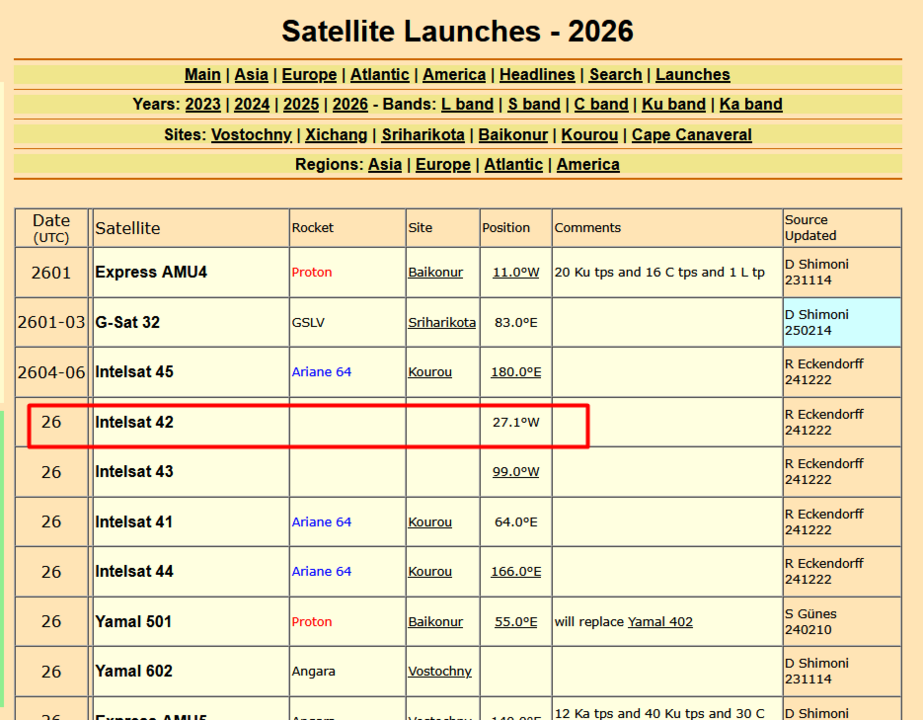The image size is (923, 720).
Task: Click the Satellite Launches - 2026 heading
Action: (457, 31)
